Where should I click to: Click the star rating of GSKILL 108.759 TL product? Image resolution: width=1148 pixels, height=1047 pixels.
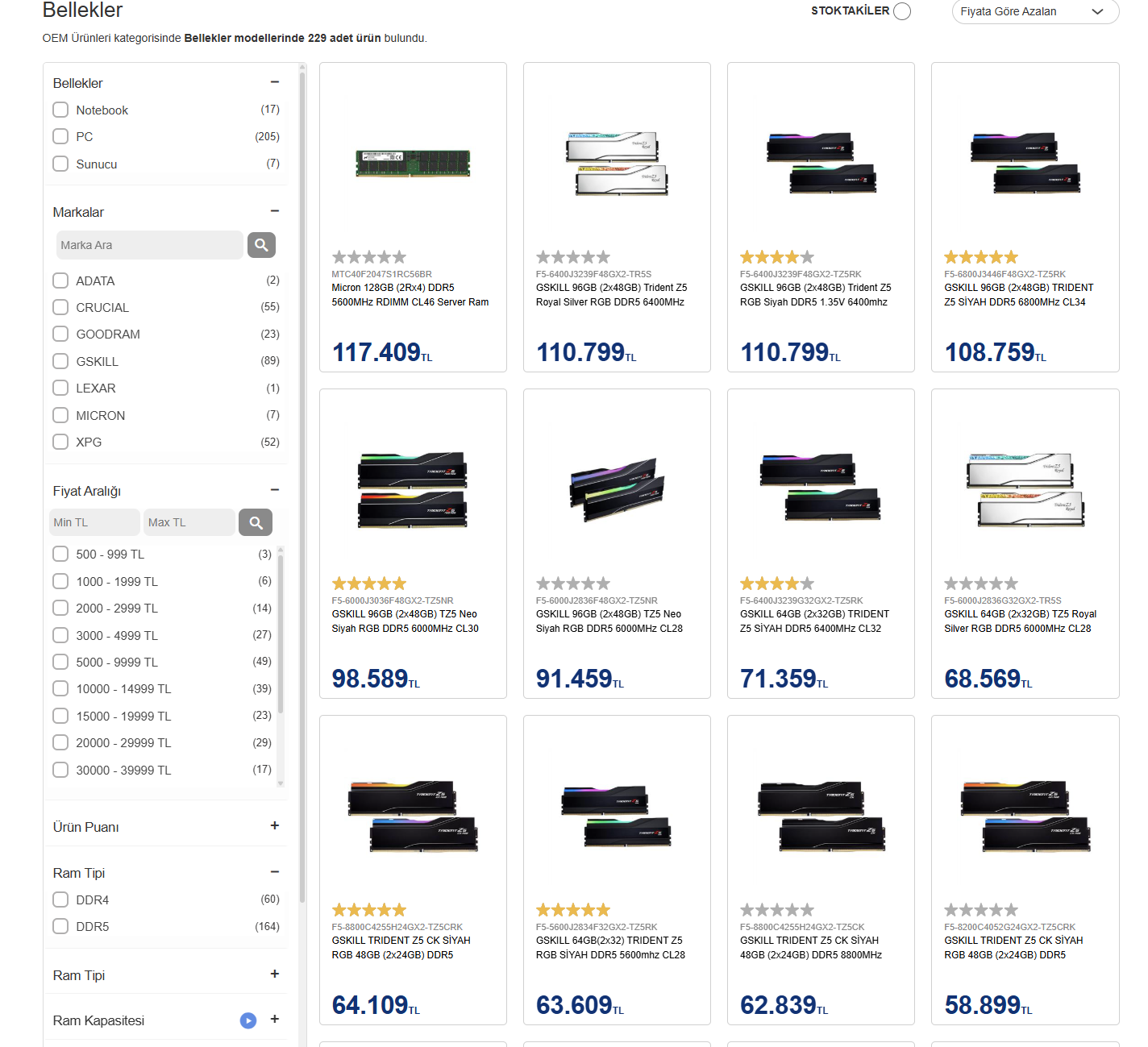tap(981, 257)
